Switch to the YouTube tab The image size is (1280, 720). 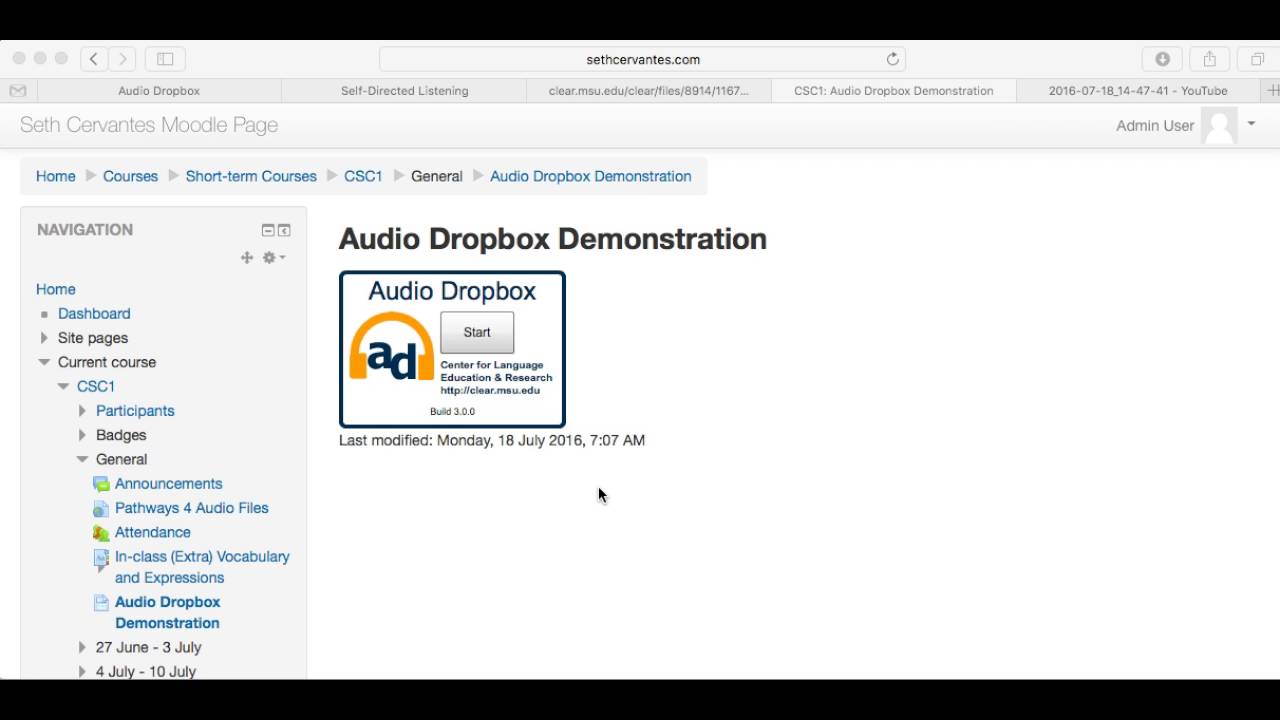(x=1138, y=90)
